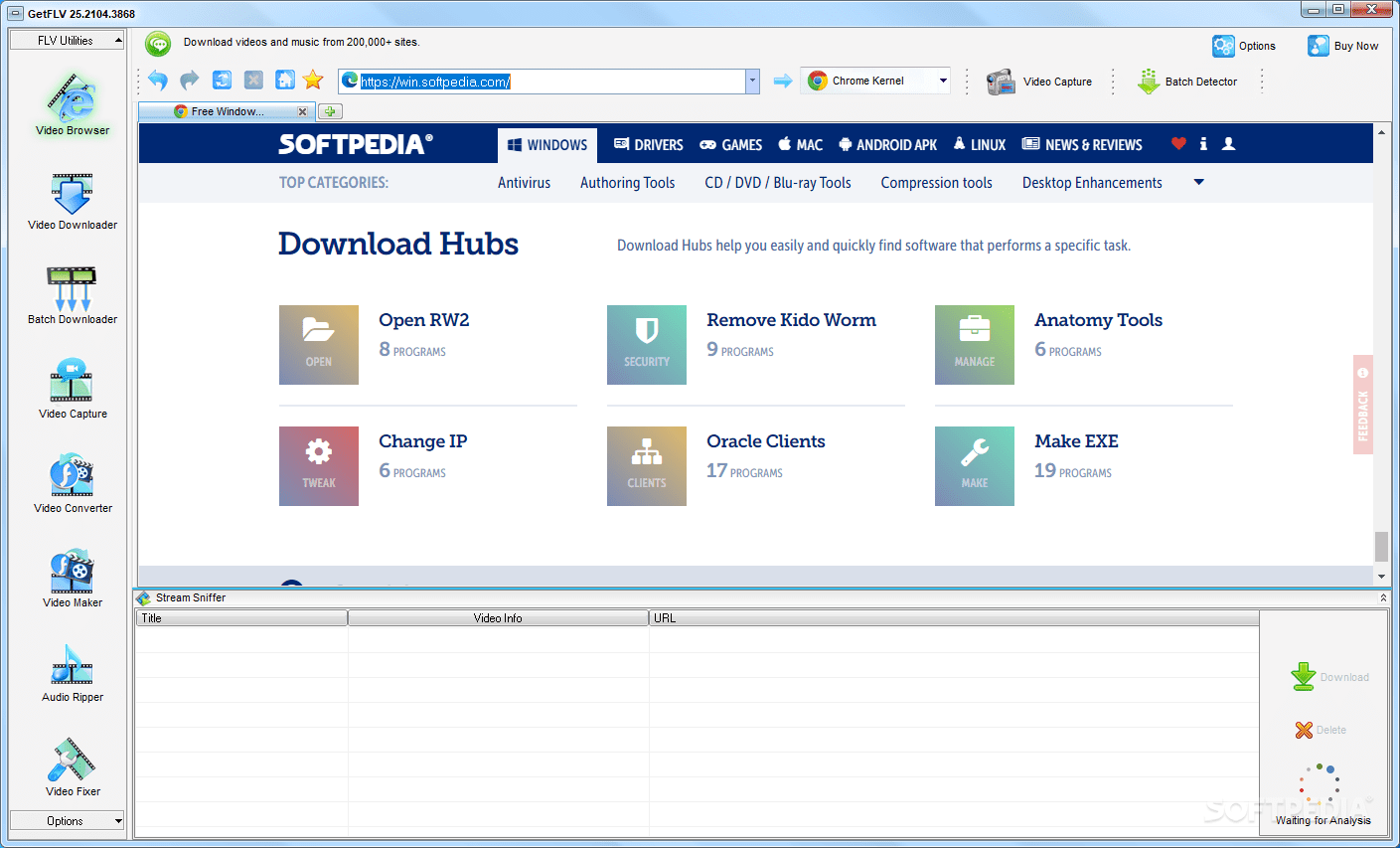Select the Video Downloader tool
This screenshot has width=1400, height=848.
pyautogui.click(x=71, y=198)
